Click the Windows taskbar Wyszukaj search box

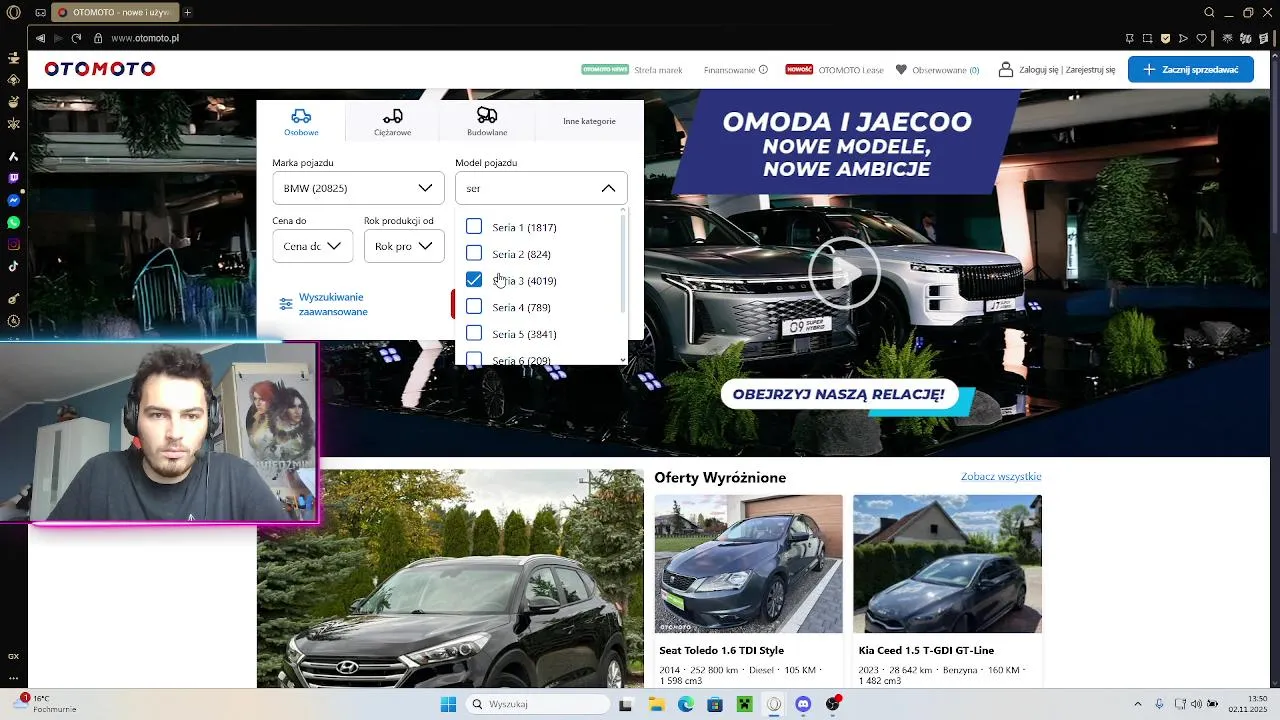539,704
